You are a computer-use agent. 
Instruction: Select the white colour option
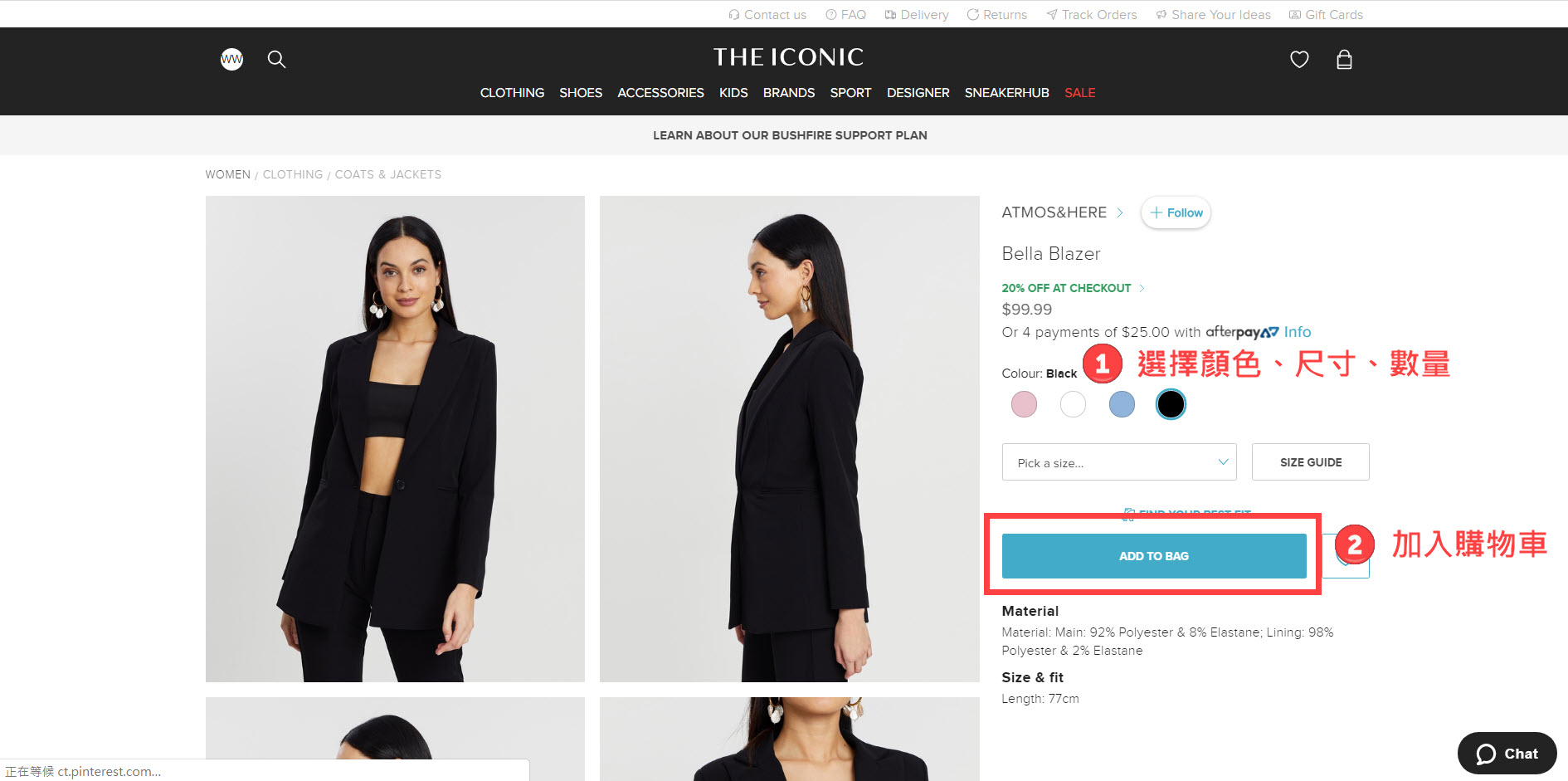pos(1073,404)
